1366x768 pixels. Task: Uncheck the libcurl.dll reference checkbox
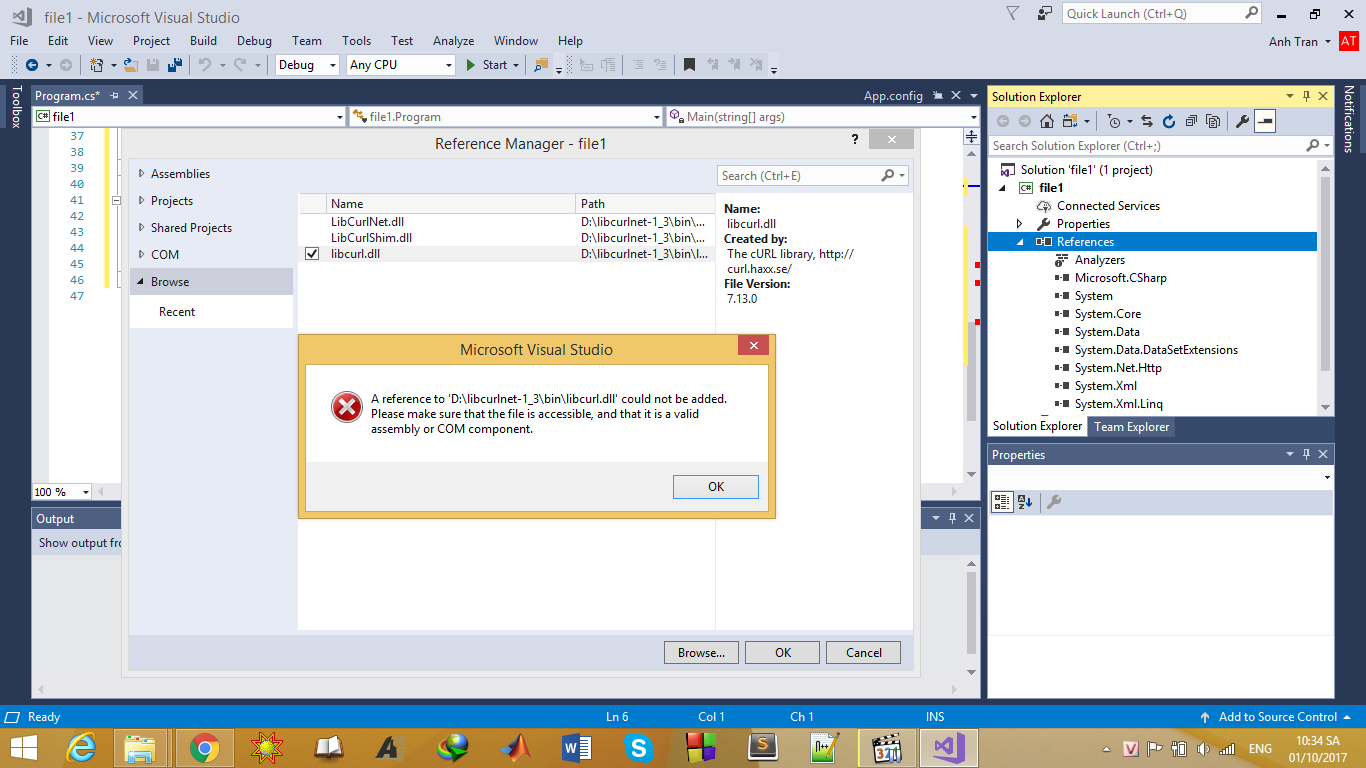312,254
